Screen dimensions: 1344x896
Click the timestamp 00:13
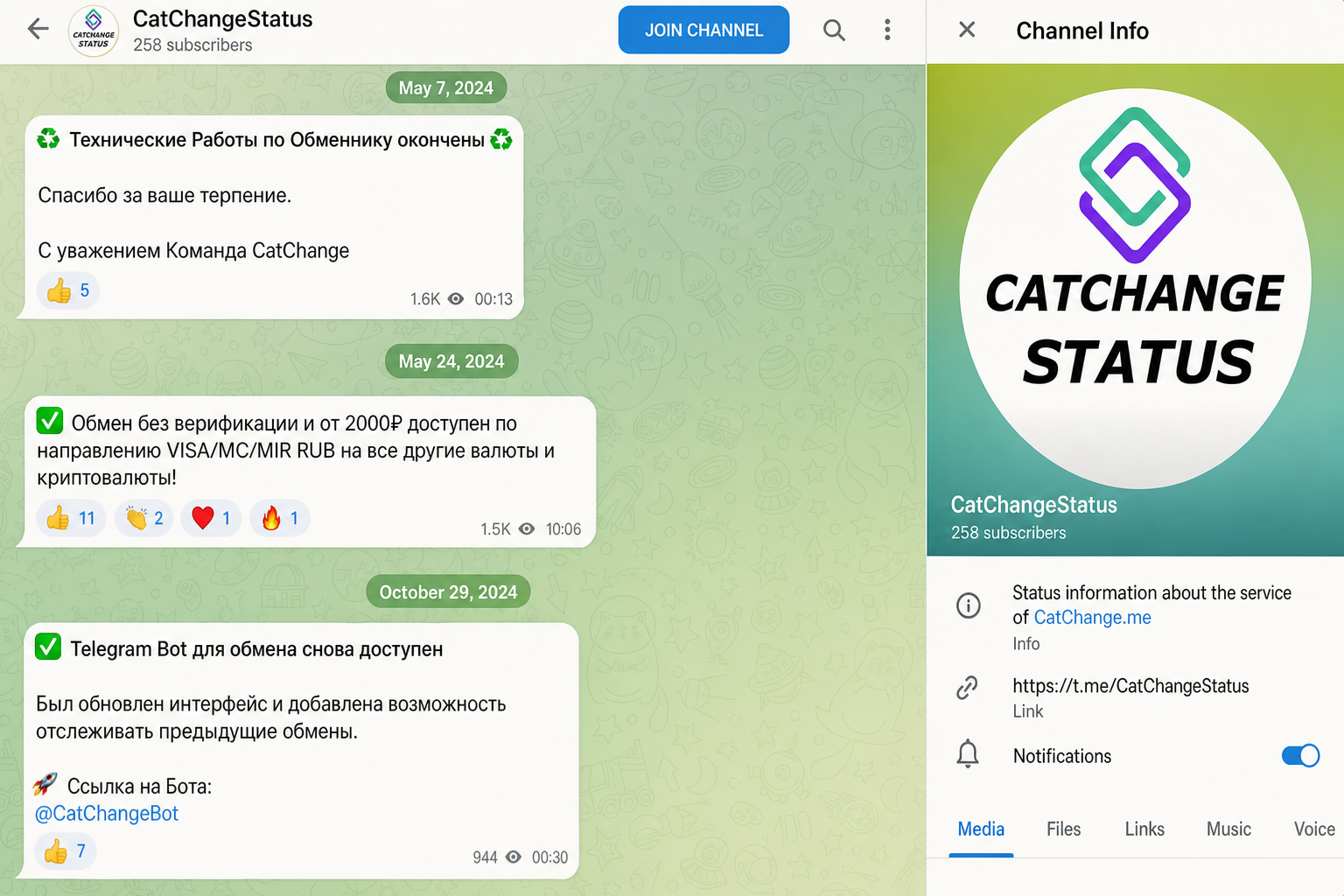(x=493, y=299)
